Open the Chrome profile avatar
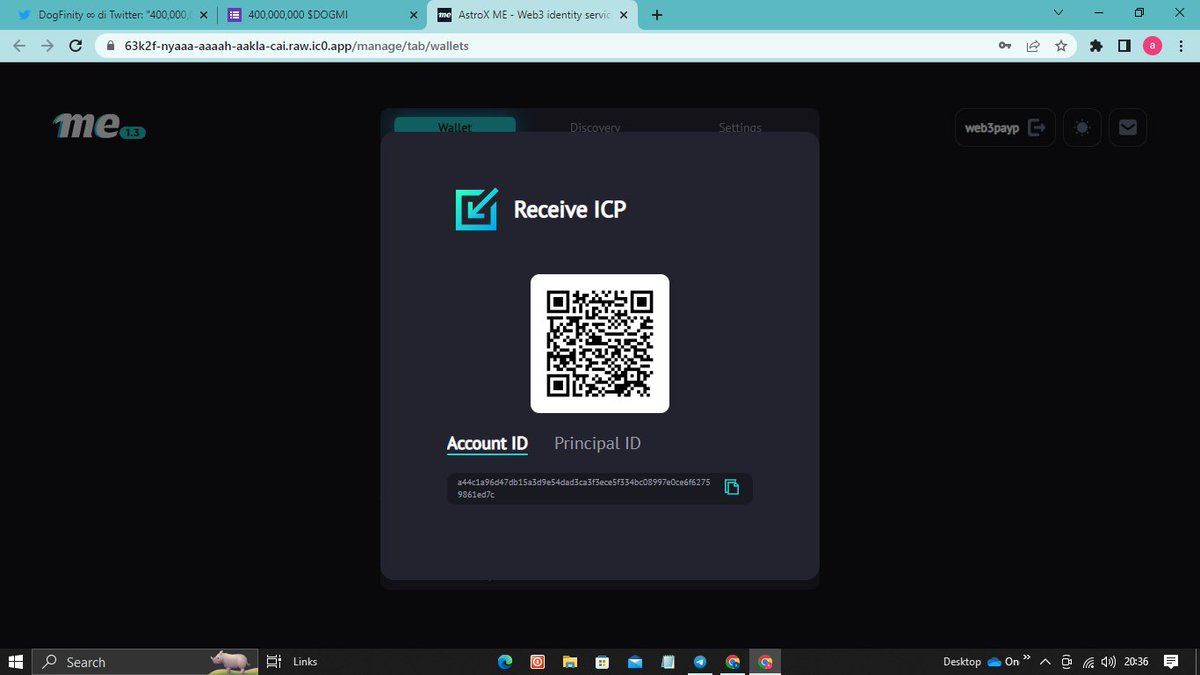Image resolution: width=1200 pixels, height=675 pixels. point(1153,46)
